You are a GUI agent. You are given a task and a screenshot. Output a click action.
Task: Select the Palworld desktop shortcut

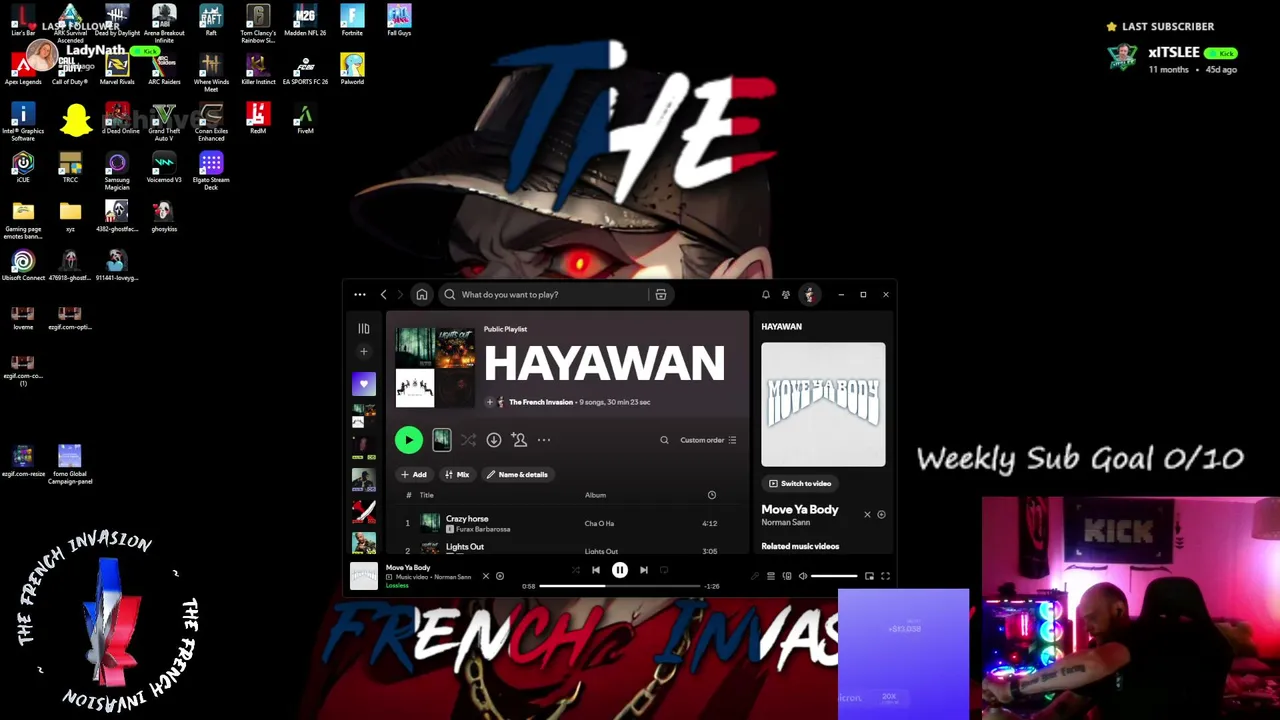pyautogui.click(x=352, y=69)
